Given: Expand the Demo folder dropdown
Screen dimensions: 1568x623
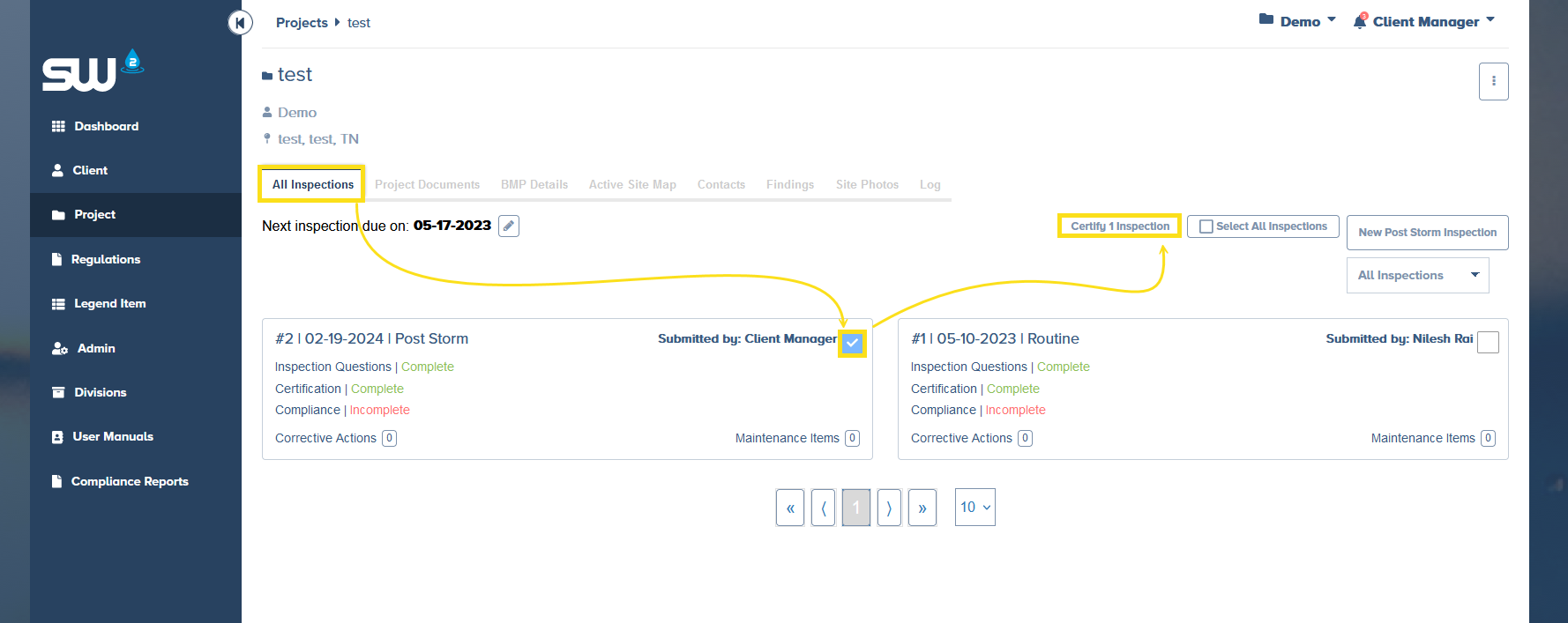Looking at the screenshot, I should tap(1297, 21).
